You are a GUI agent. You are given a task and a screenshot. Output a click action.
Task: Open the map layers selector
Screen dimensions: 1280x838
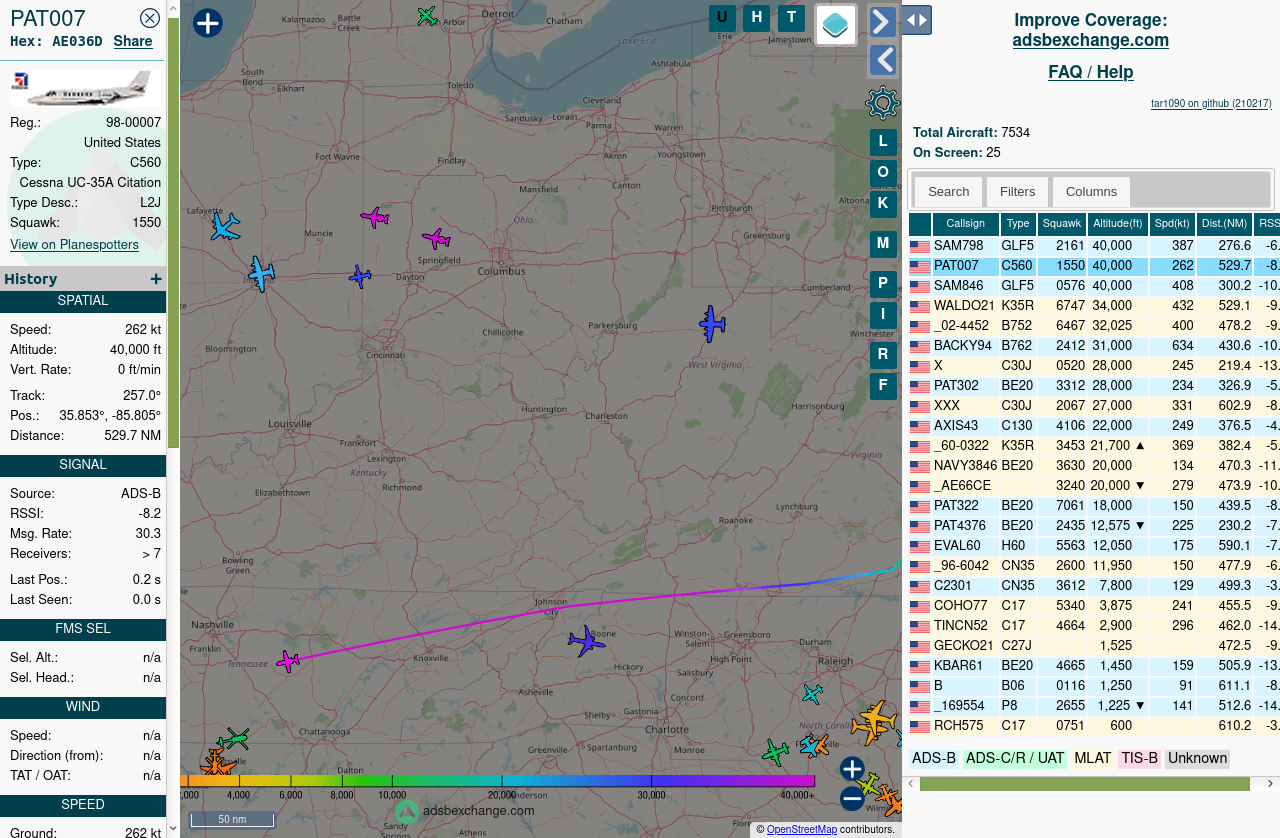(836, 25)
